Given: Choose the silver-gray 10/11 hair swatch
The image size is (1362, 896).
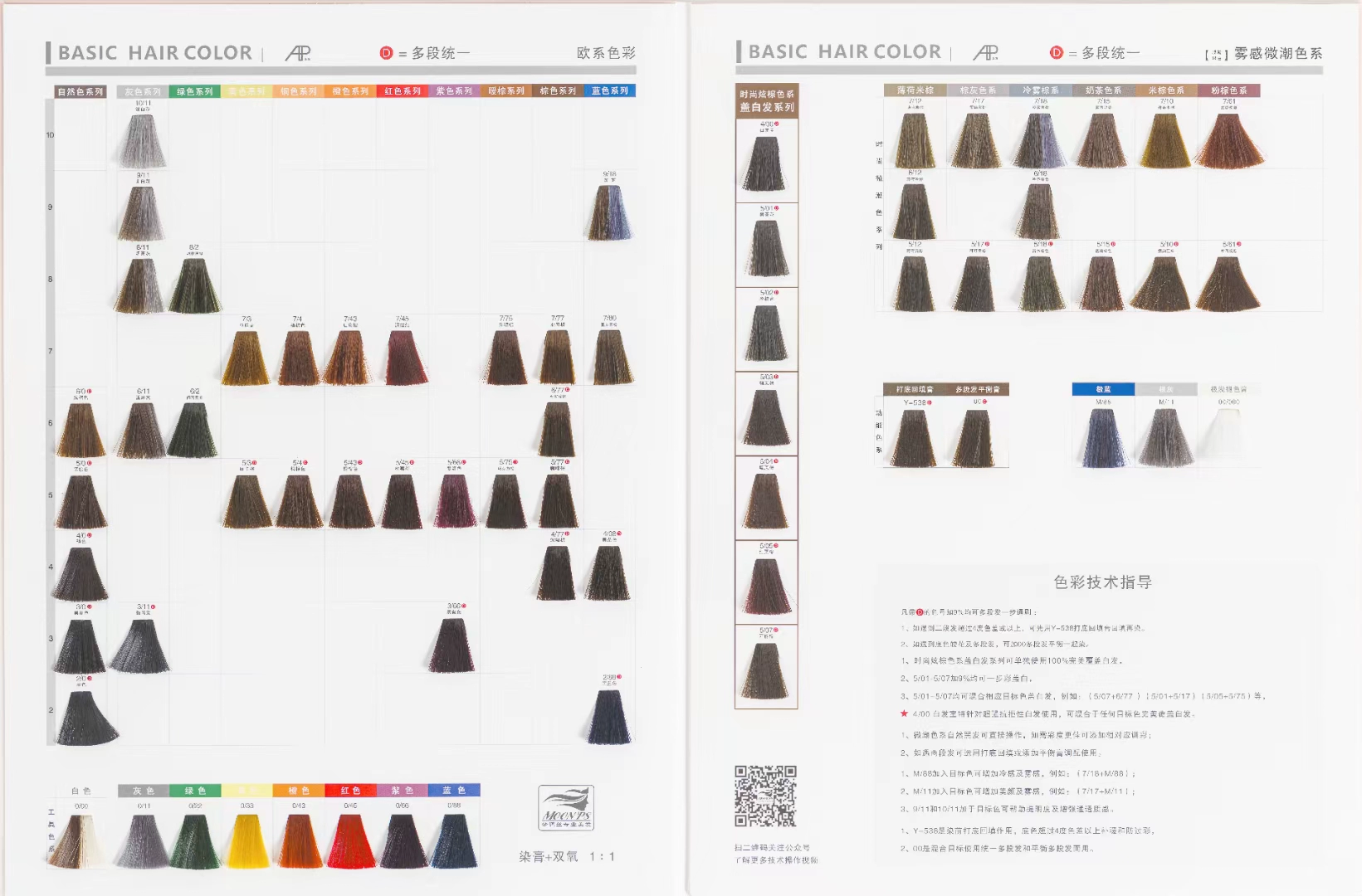Looking at the screenshot, I should click(143, 141).
